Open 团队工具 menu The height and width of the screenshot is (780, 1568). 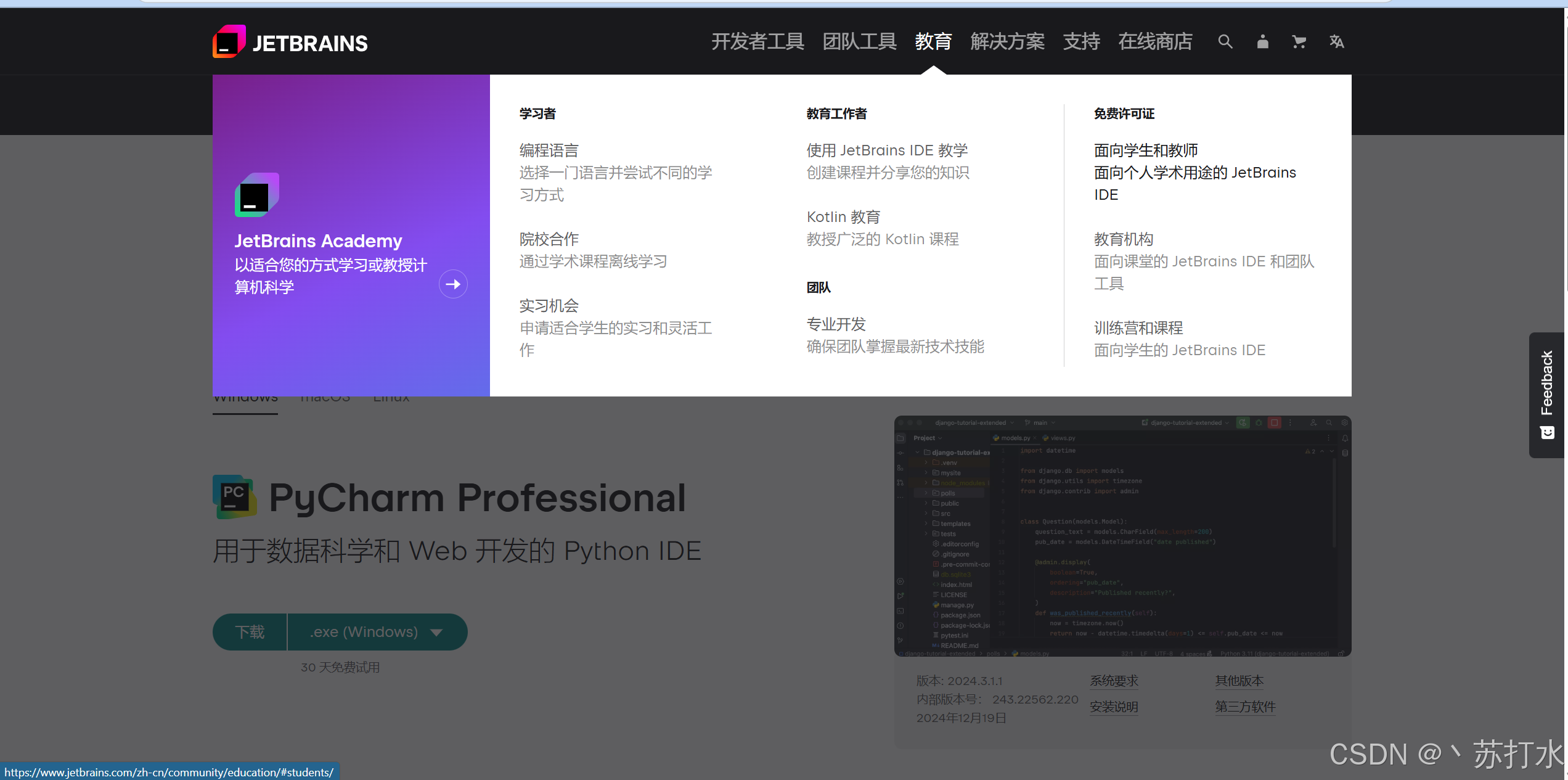[859, 42]
